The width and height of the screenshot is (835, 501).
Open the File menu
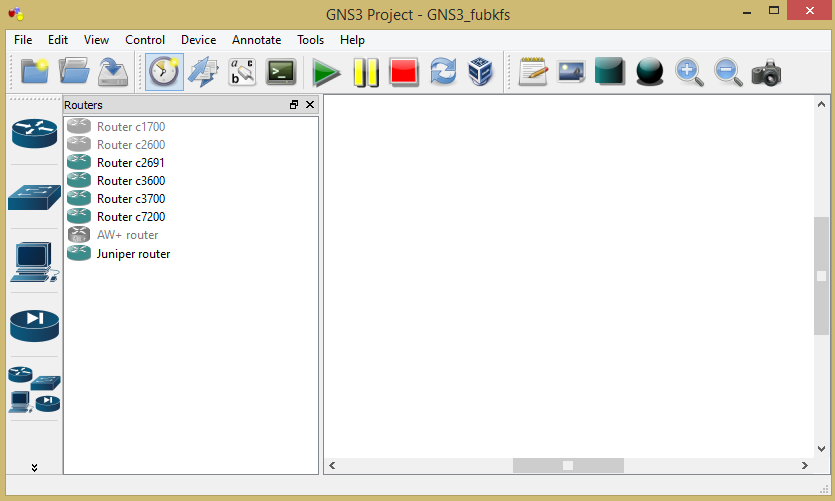(x=23, y=40)
